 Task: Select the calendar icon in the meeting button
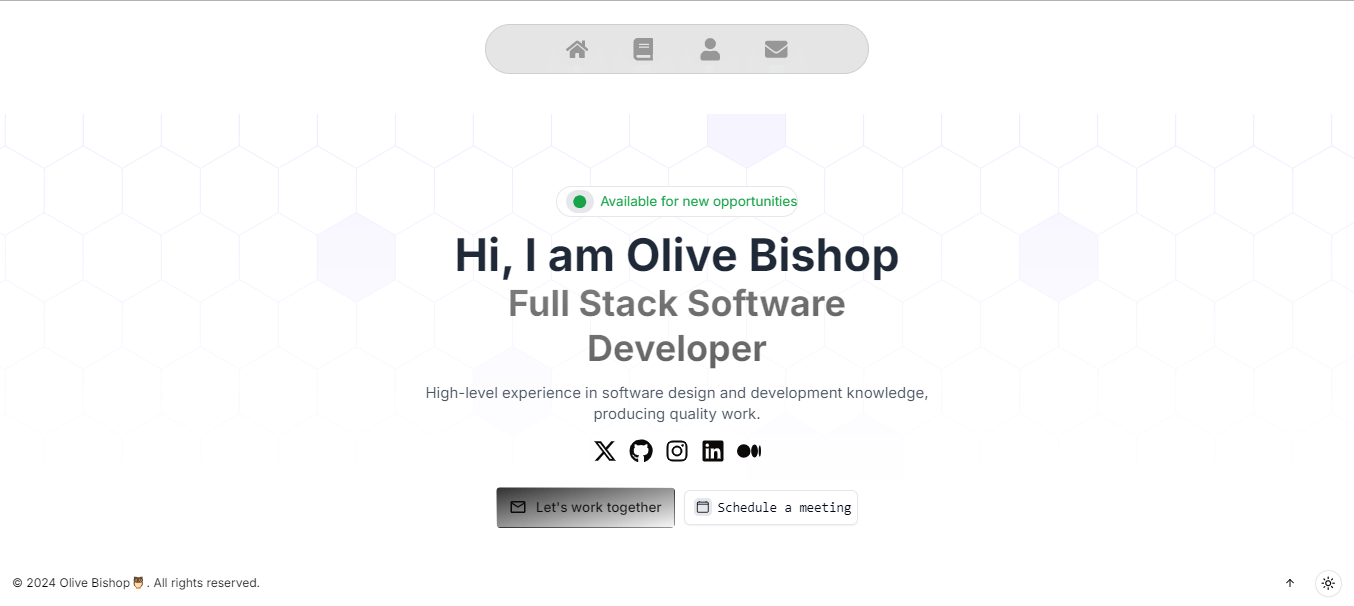click(703, 507)
